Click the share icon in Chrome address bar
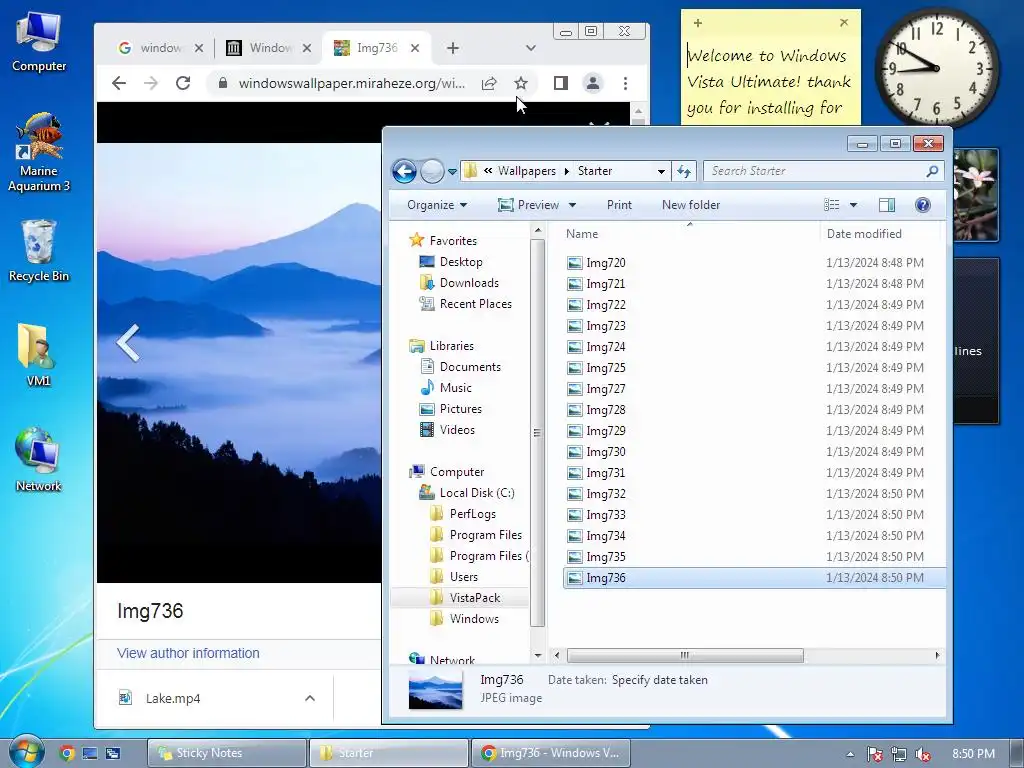This screenshot has width=1024, height=768. pos(489,84)
